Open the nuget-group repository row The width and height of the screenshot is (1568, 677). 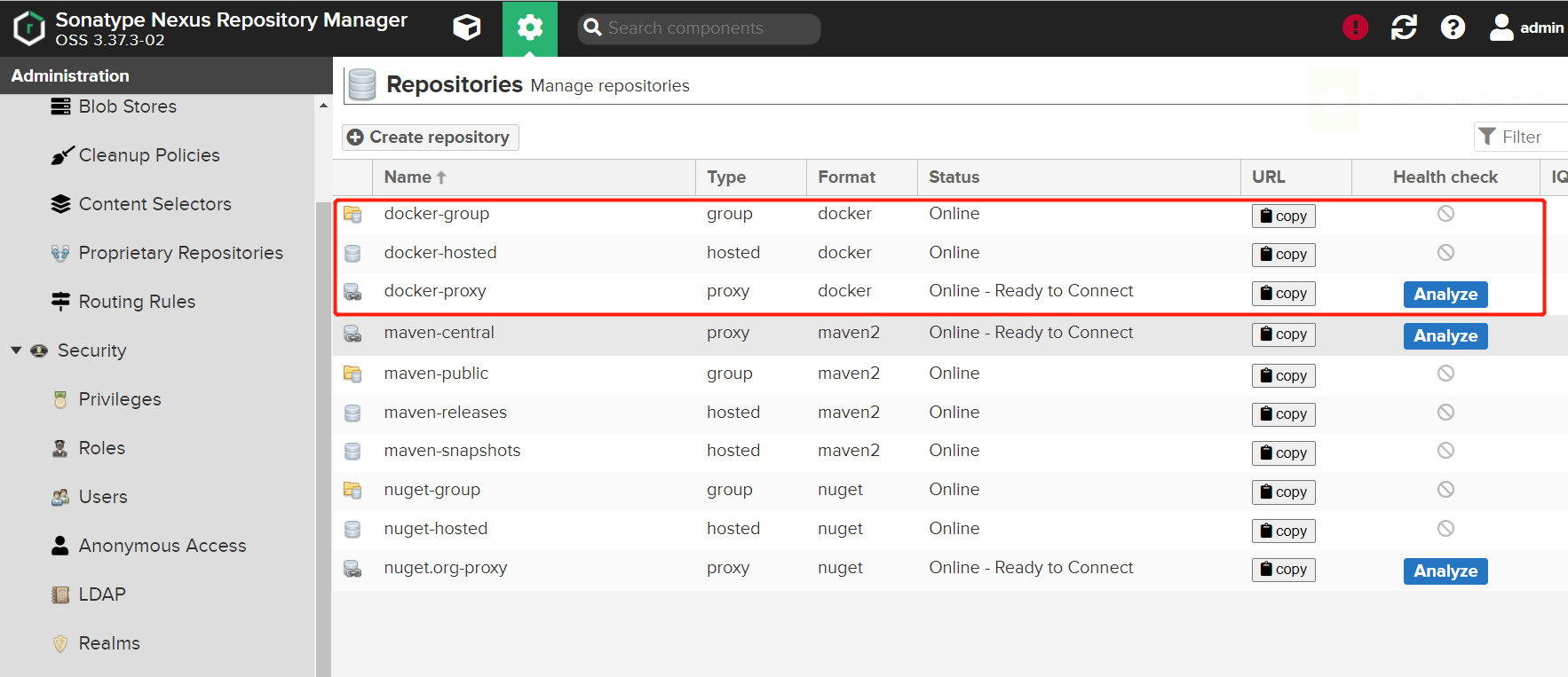pos(950,491)
